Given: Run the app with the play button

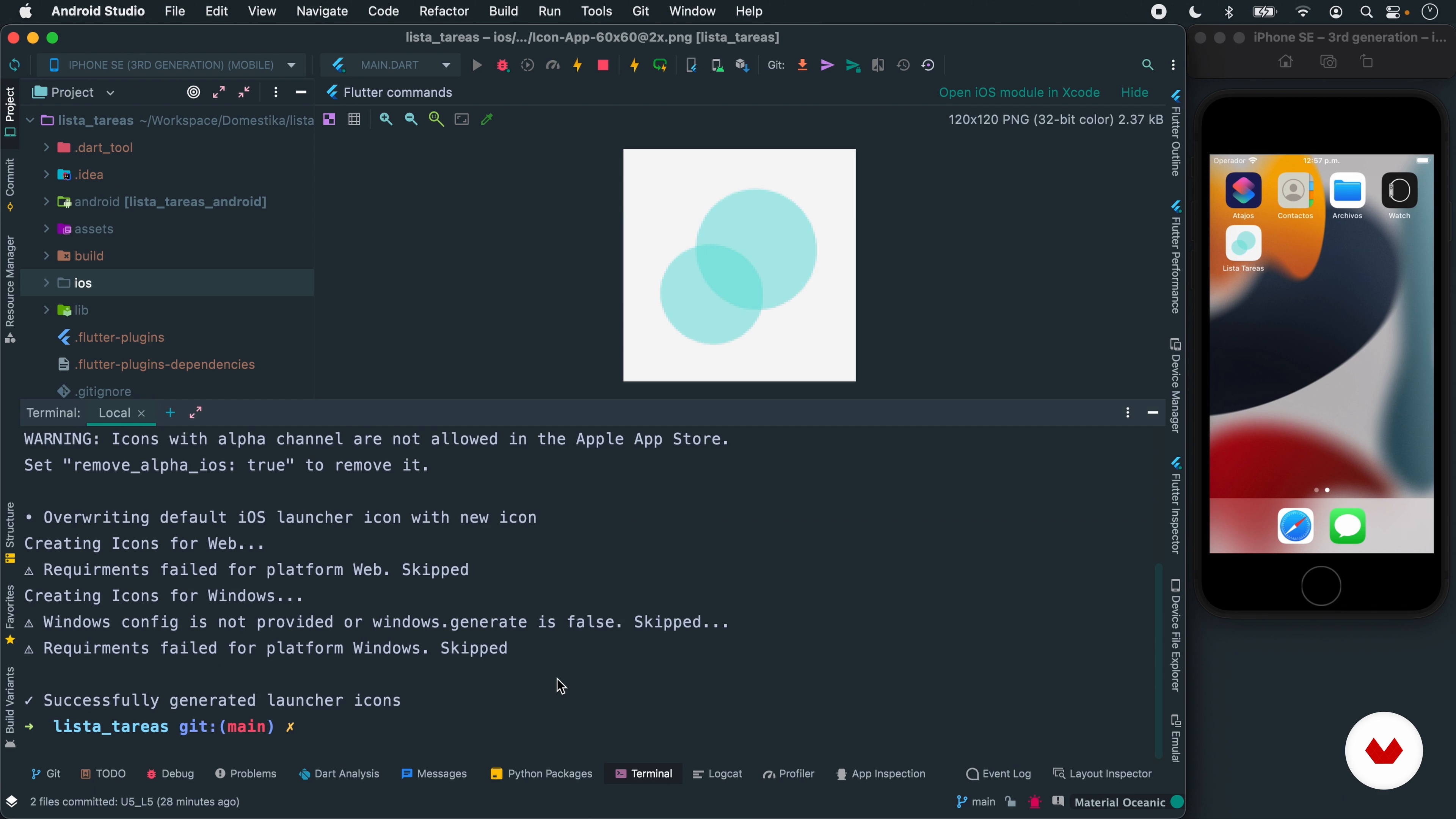Looking at the screenshot, I should point(477,65).
